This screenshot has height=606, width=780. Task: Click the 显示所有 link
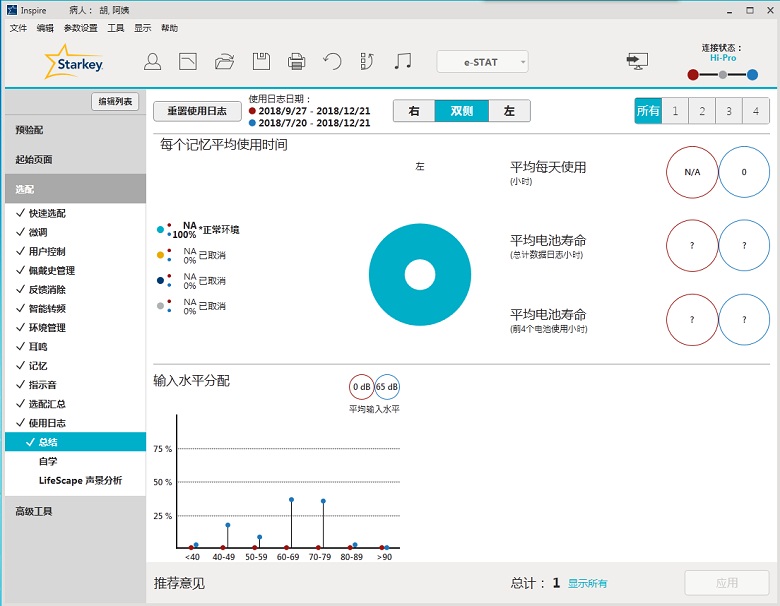587,583
